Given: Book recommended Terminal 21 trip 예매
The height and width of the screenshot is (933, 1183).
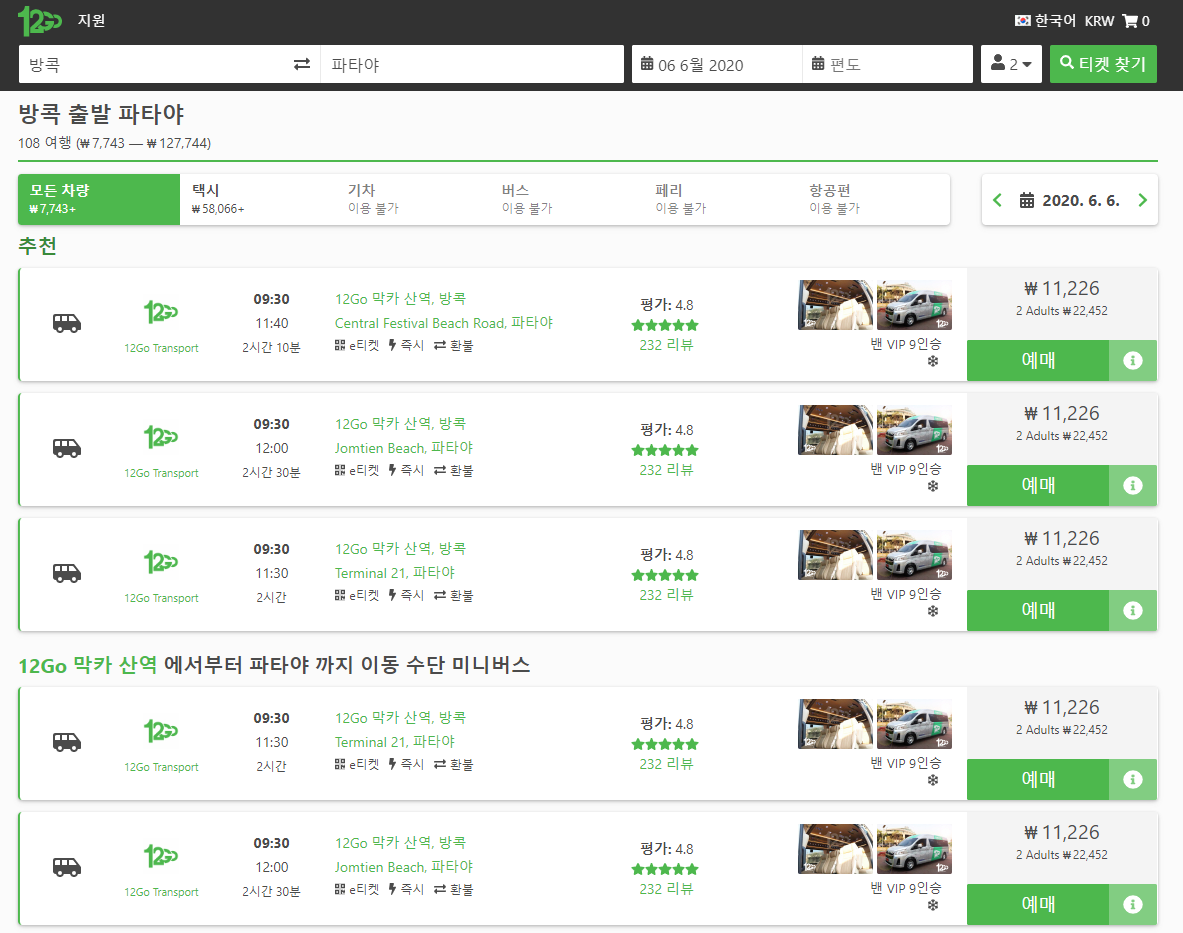Looking at the screenshot, I should point(1038,611).
